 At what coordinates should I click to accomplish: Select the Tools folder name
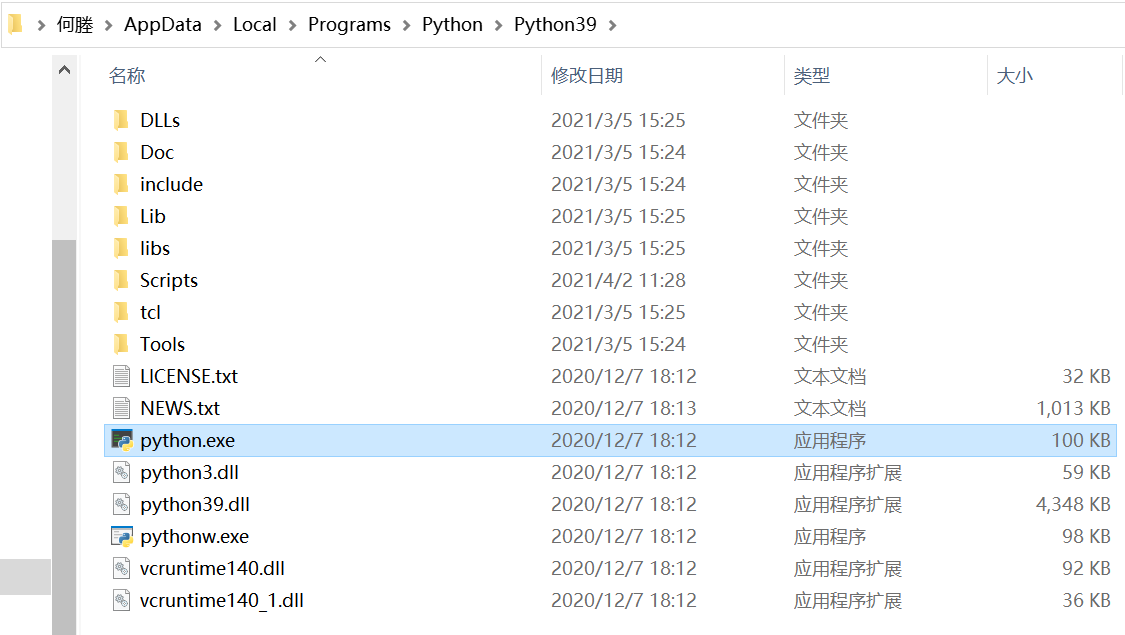pos(162,344)
